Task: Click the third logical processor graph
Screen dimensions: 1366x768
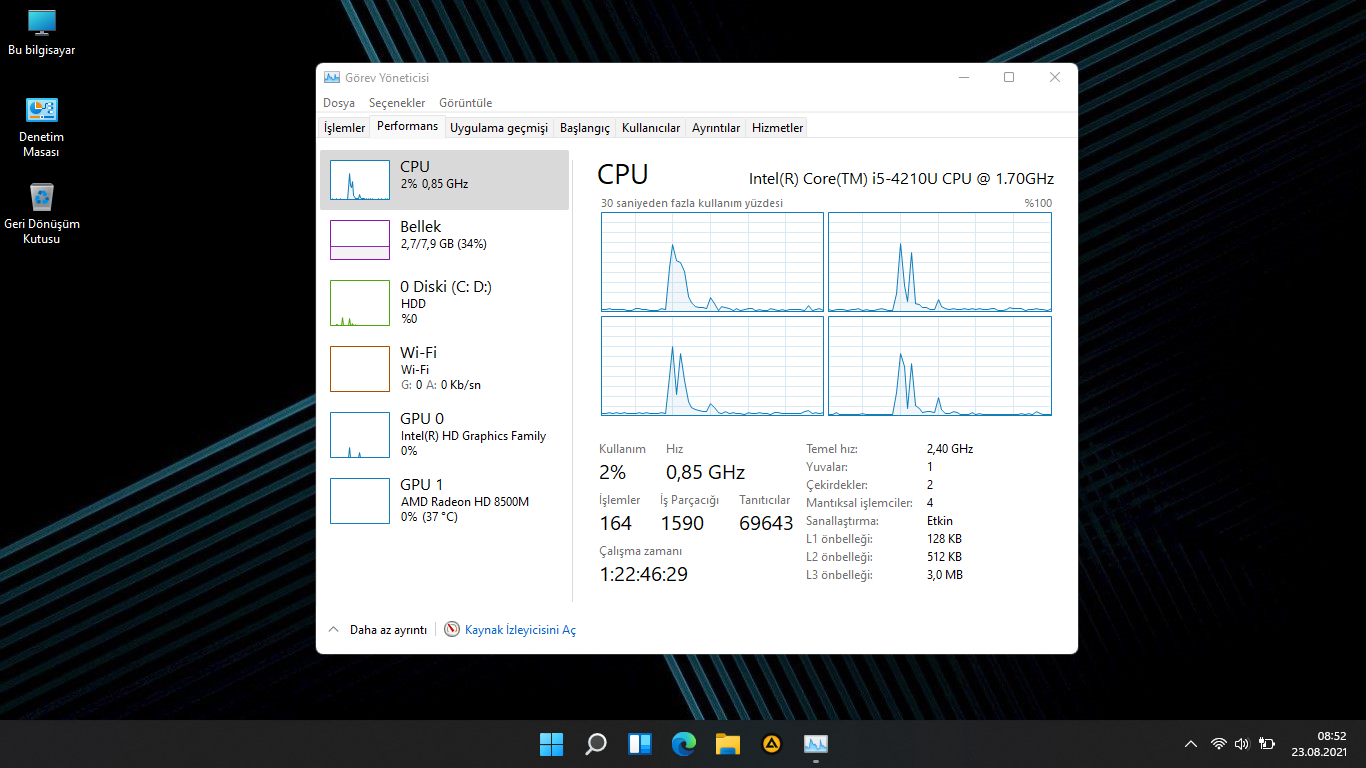Action: click(x=712, y=366)
